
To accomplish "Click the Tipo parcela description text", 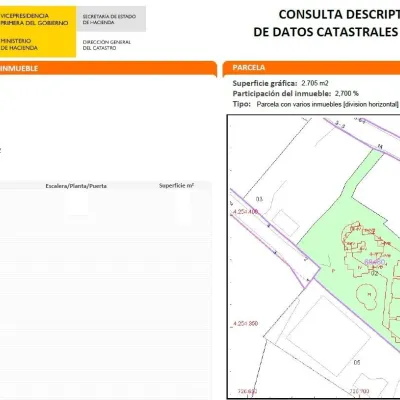I will (x=327, y=104).
